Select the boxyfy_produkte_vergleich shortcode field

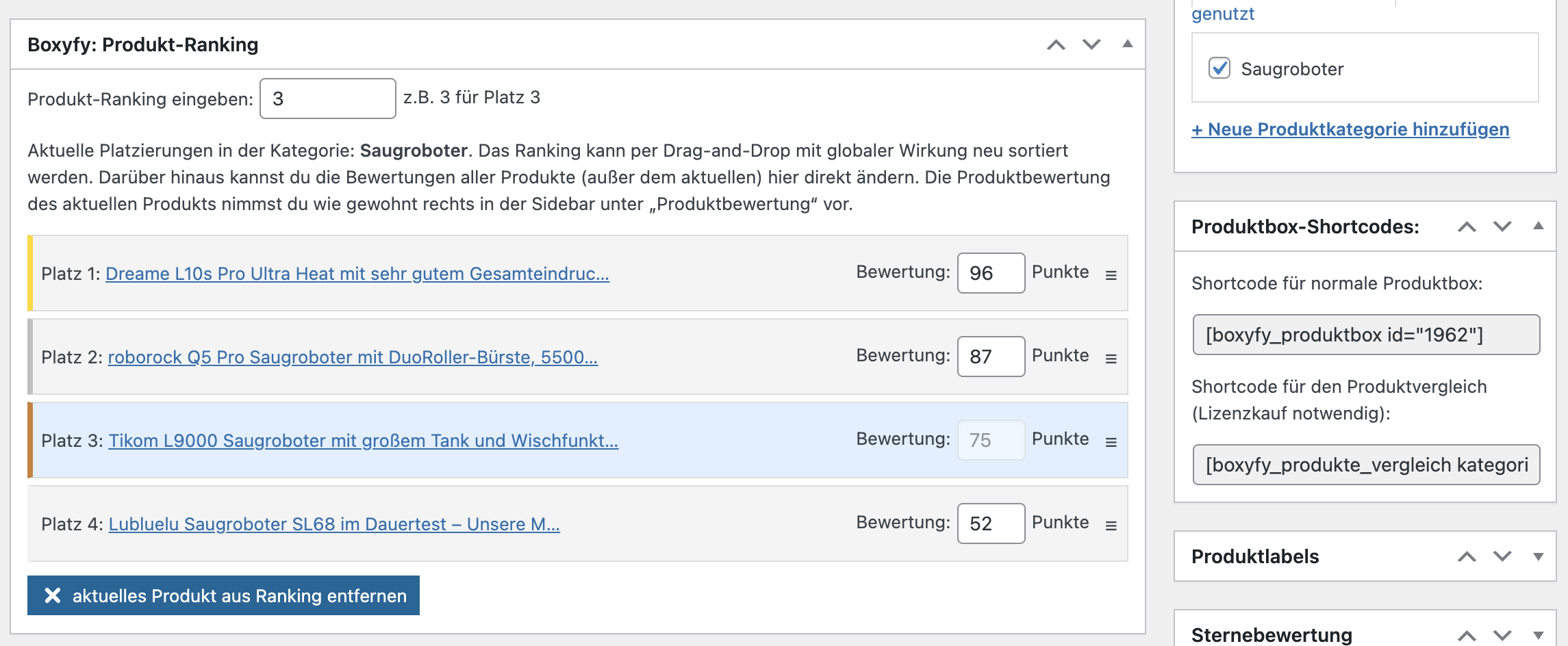point(1366,465)
